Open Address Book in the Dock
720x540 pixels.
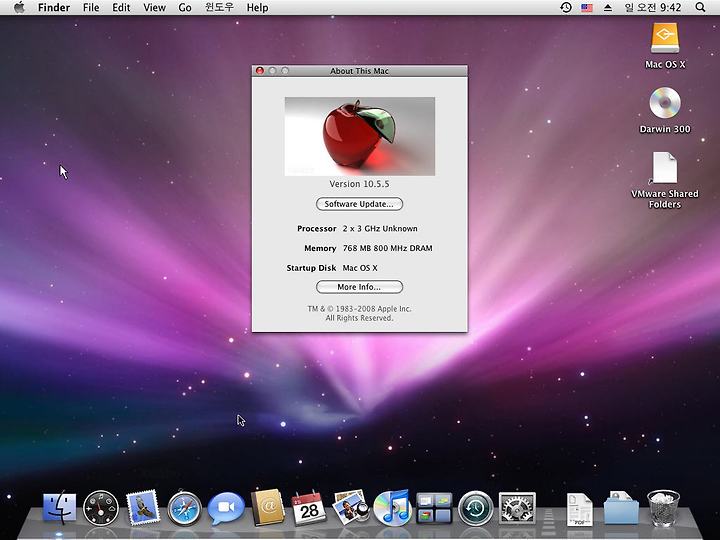pyautogui.click(x=268, y=507)
